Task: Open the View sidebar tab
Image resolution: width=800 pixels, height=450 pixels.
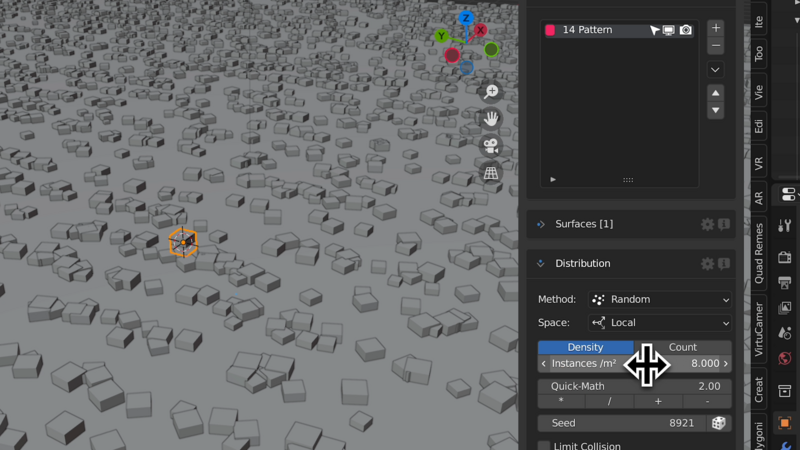Action: pos(759,92)
